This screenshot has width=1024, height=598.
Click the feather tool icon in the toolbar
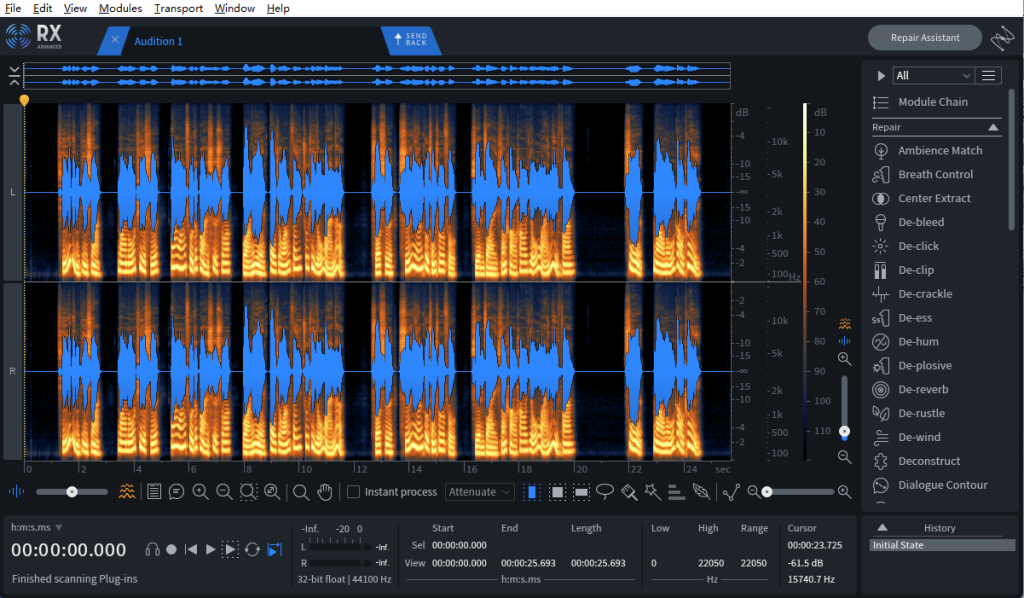[701, 492]
